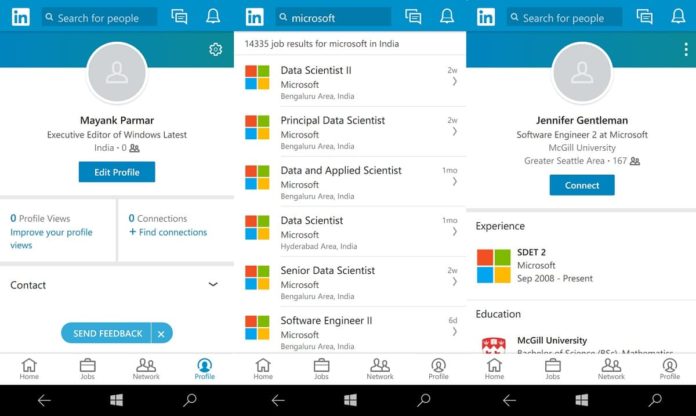Viewport: 696px width, 416px height.
Task: Open Data Scientist II job chevron
Action: 455,81
